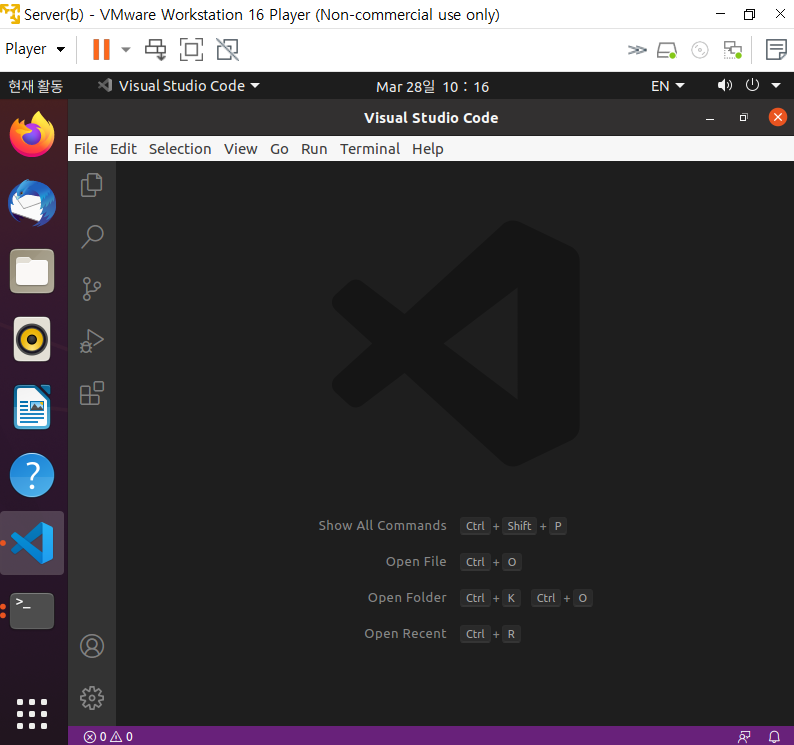The image size is (794, 745).
Task: Open the Edit menu
Action: pos(124,149)
